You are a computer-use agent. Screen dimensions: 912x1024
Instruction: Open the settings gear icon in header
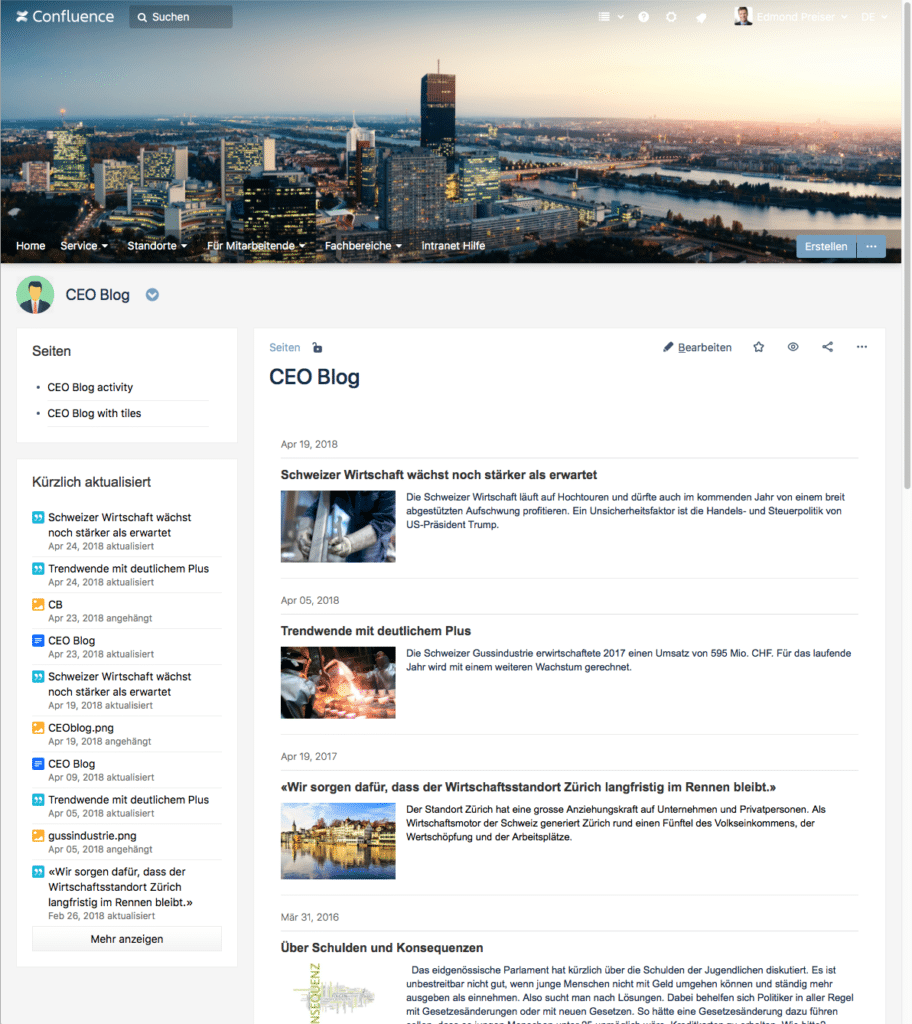click(671, 17)
